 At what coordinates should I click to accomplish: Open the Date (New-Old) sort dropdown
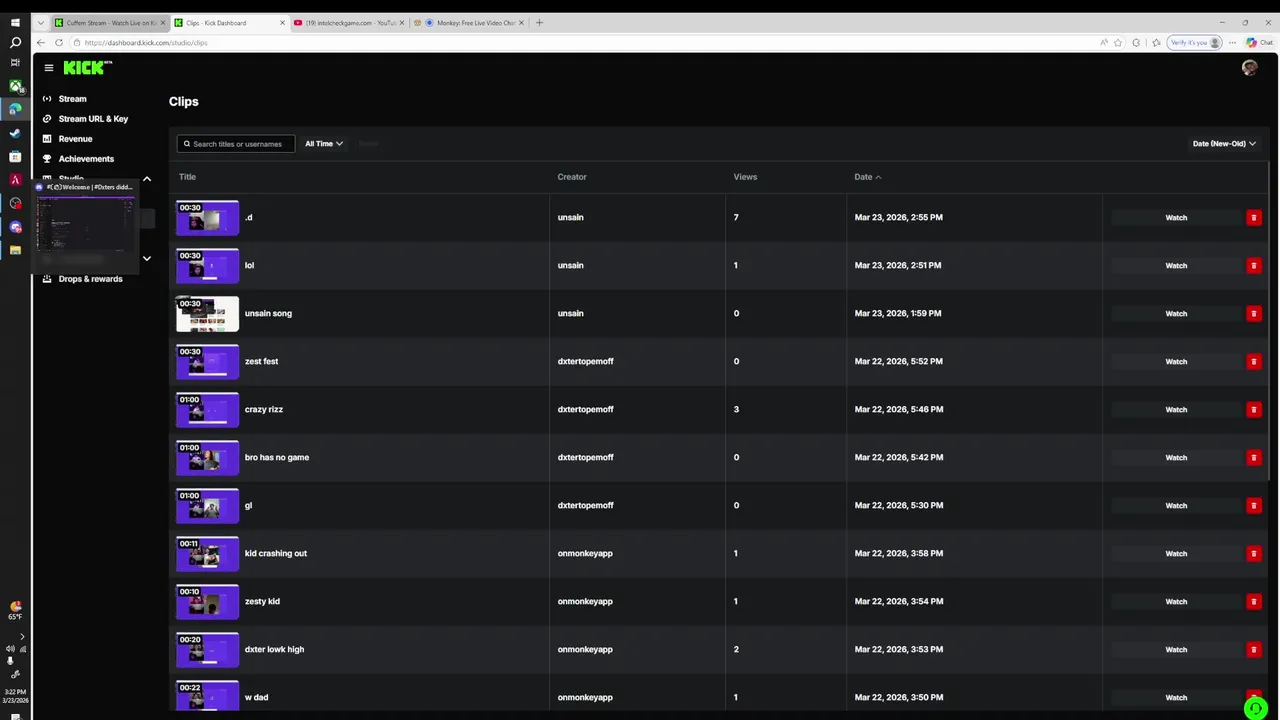coord(1224,144)
